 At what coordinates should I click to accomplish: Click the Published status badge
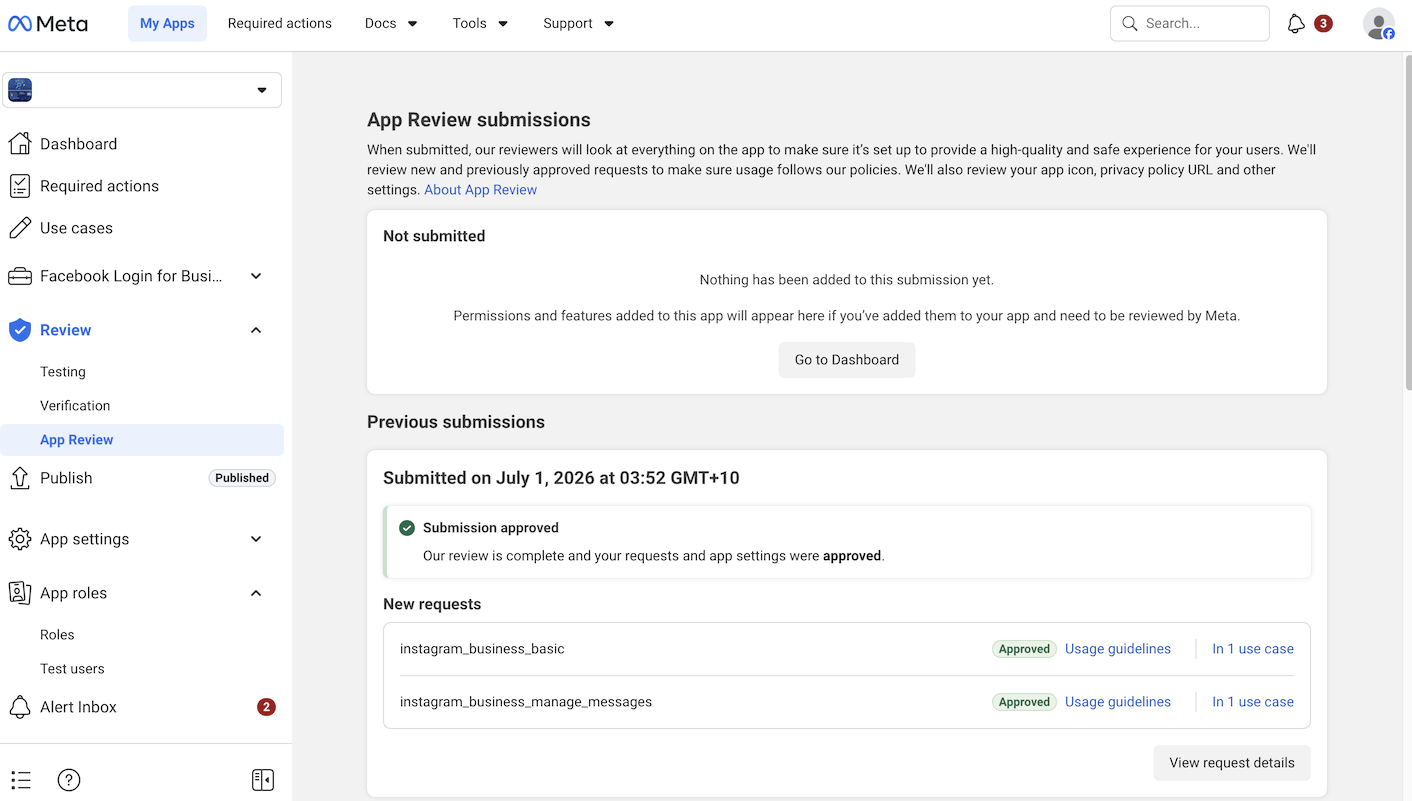[x=242, y=478]
